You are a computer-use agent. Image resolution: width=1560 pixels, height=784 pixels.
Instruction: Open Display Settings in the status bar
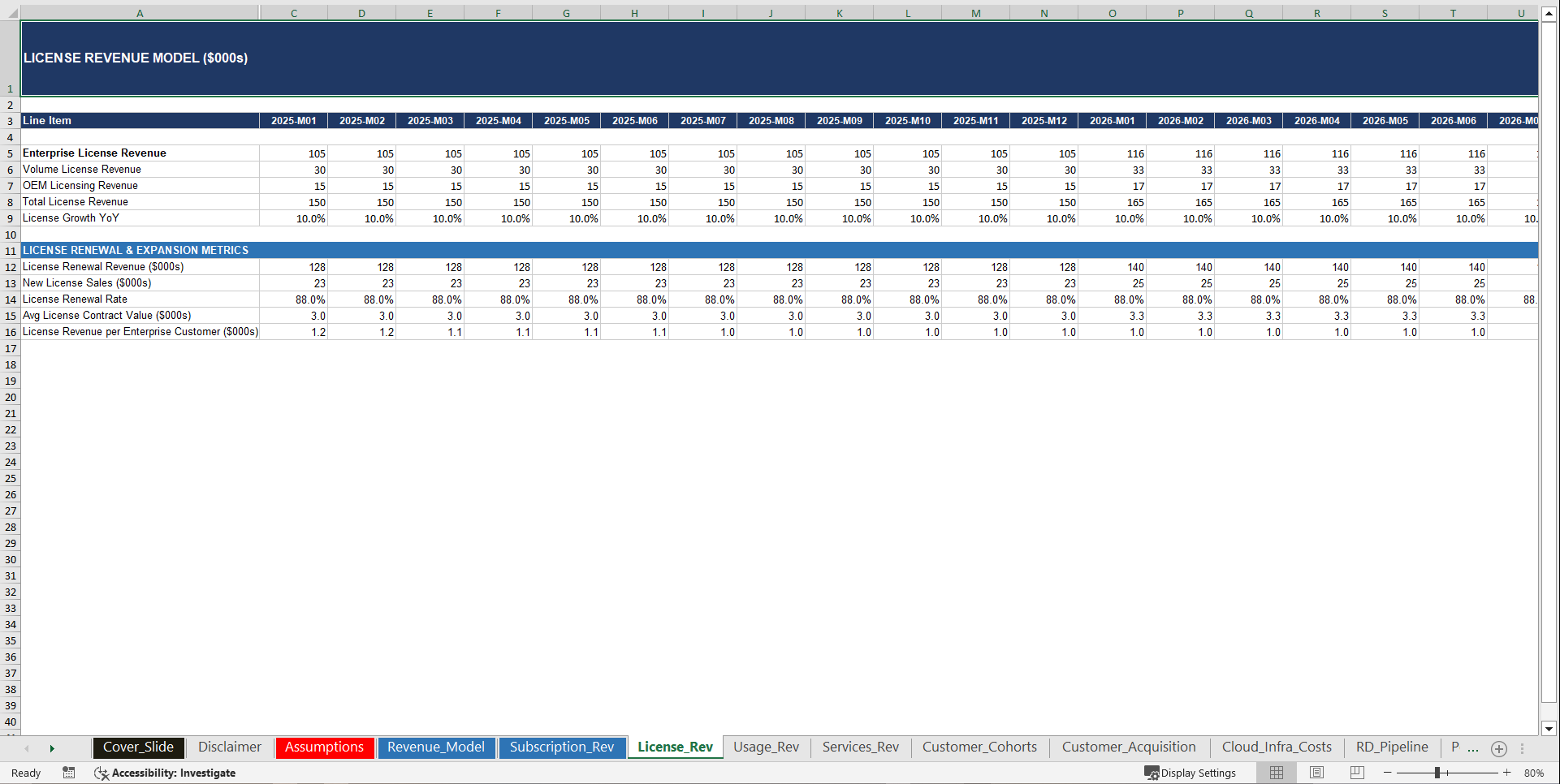coord(1191,773)
